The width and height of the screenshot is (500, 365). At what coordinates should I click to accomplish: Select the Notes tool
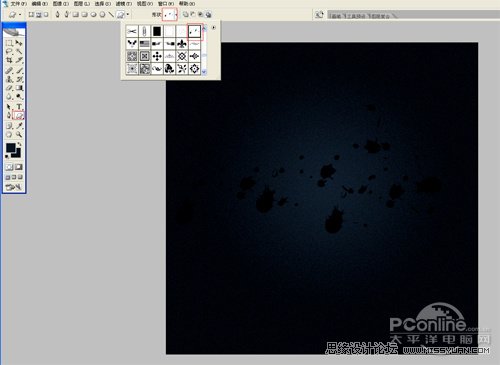[x=9, y=126]
